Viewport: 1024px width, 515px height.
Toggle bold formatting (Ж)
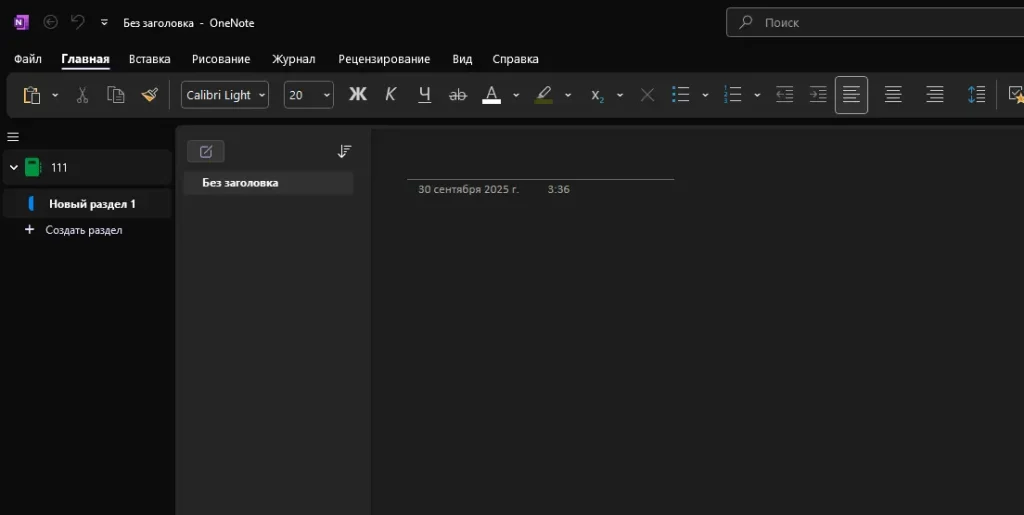point(357,95)
